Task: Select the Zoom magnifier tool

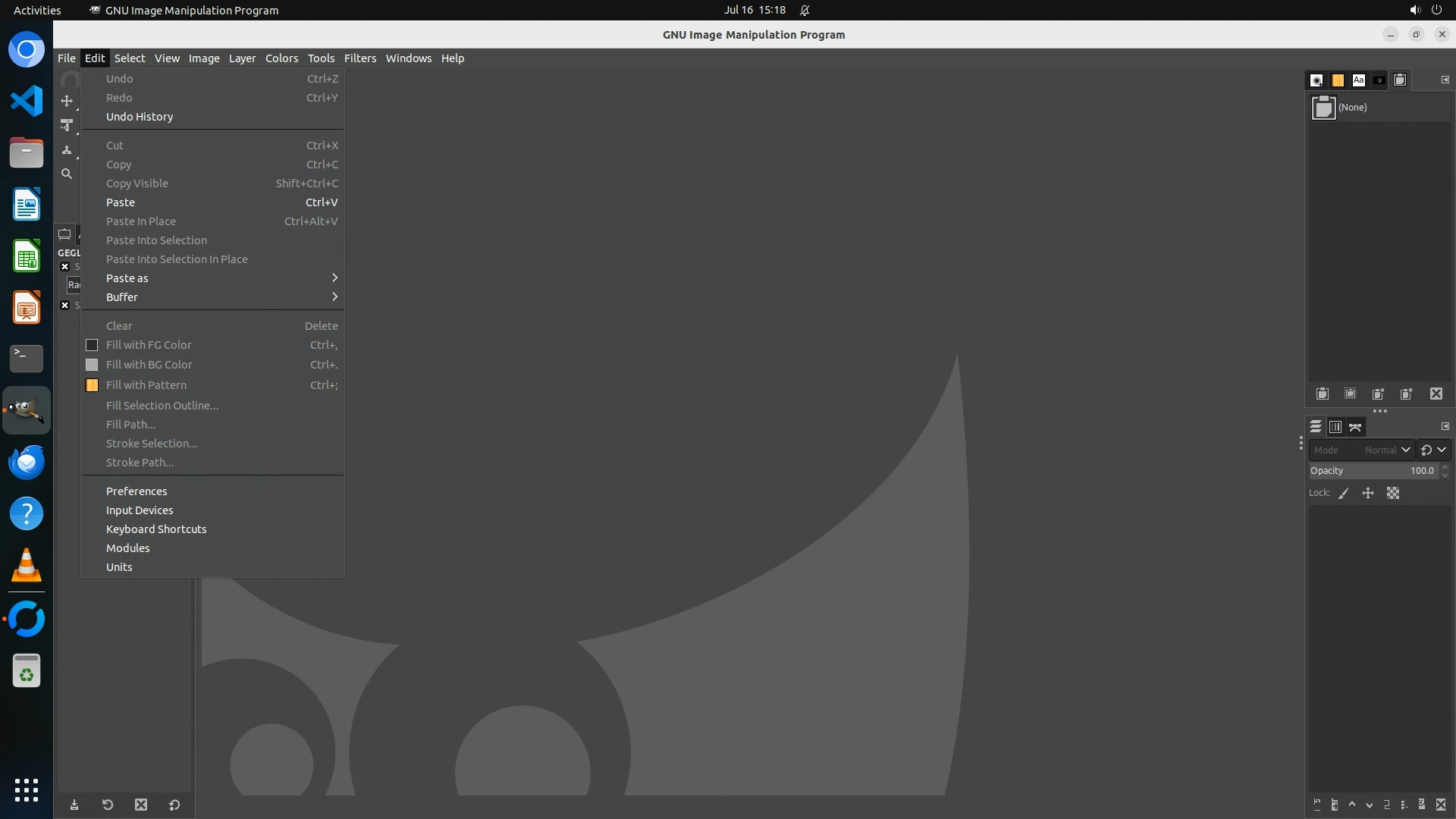Action: (x=67, y=174)
